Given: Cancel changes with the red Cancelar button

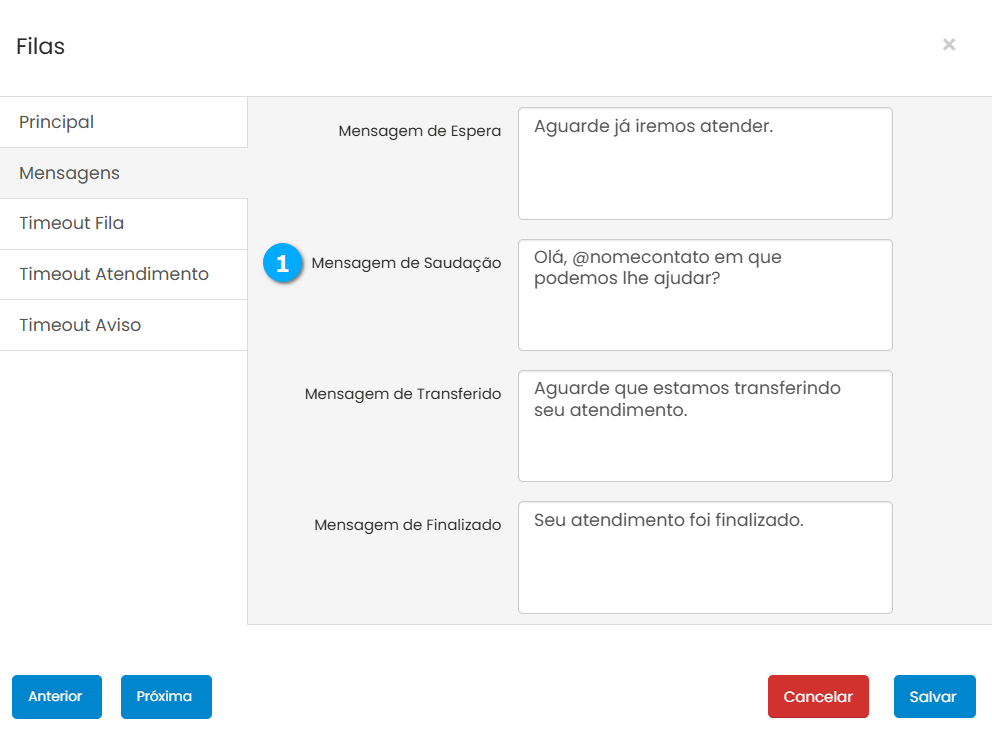Looking at the screenshot, I should (x=818, y=697).
